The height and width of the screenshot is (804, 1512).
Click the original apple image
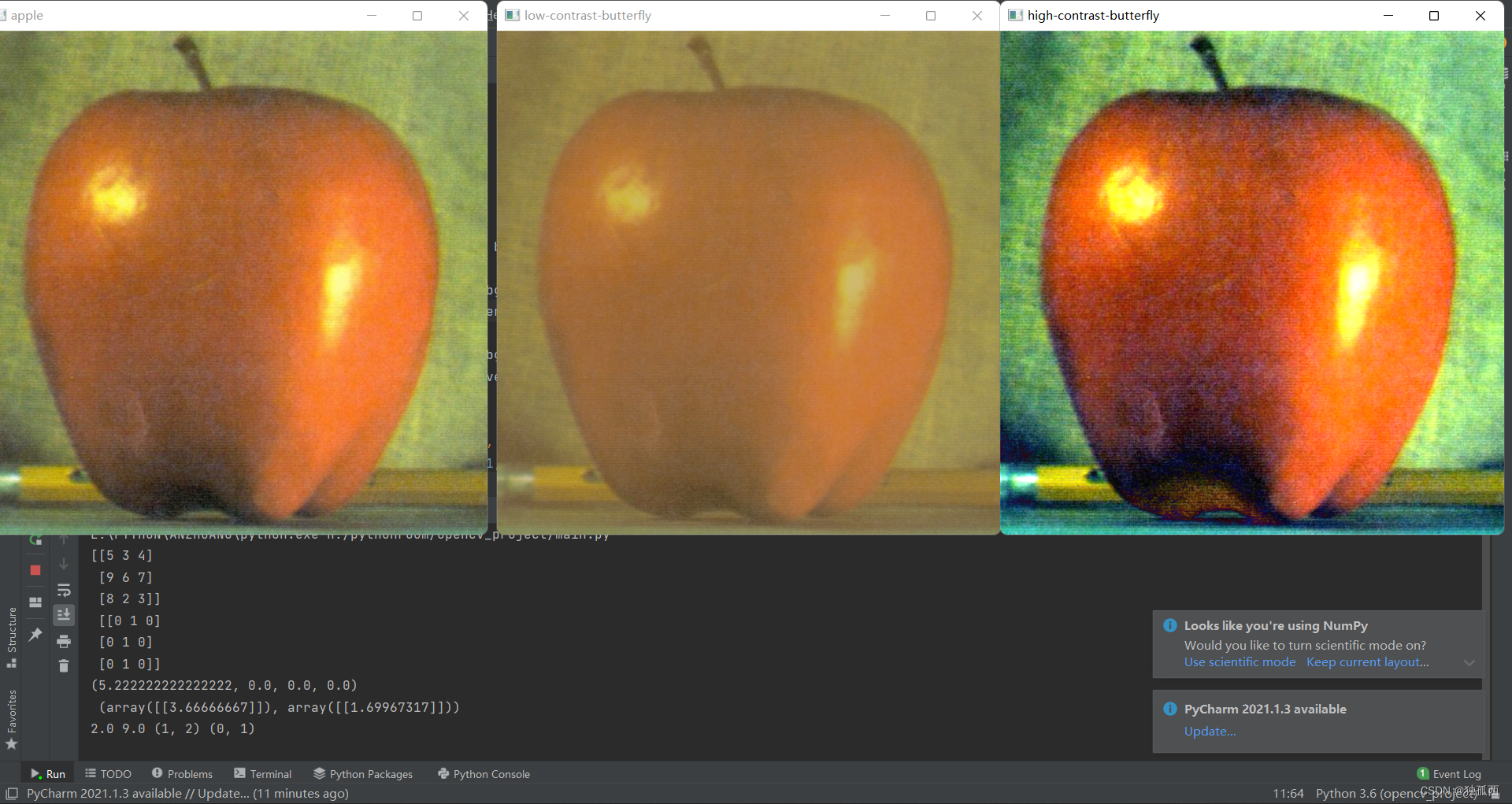[x=243, y=283]
